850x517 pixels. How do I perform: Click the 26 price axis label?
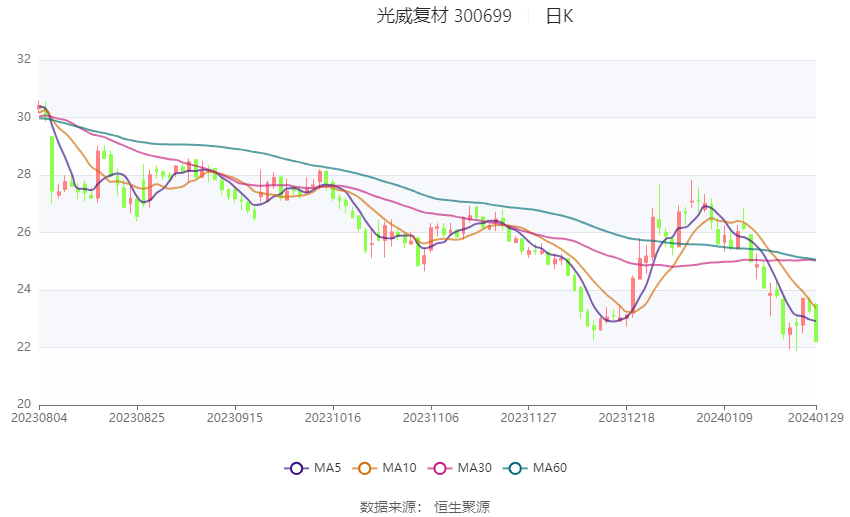(x=24, y=232)
